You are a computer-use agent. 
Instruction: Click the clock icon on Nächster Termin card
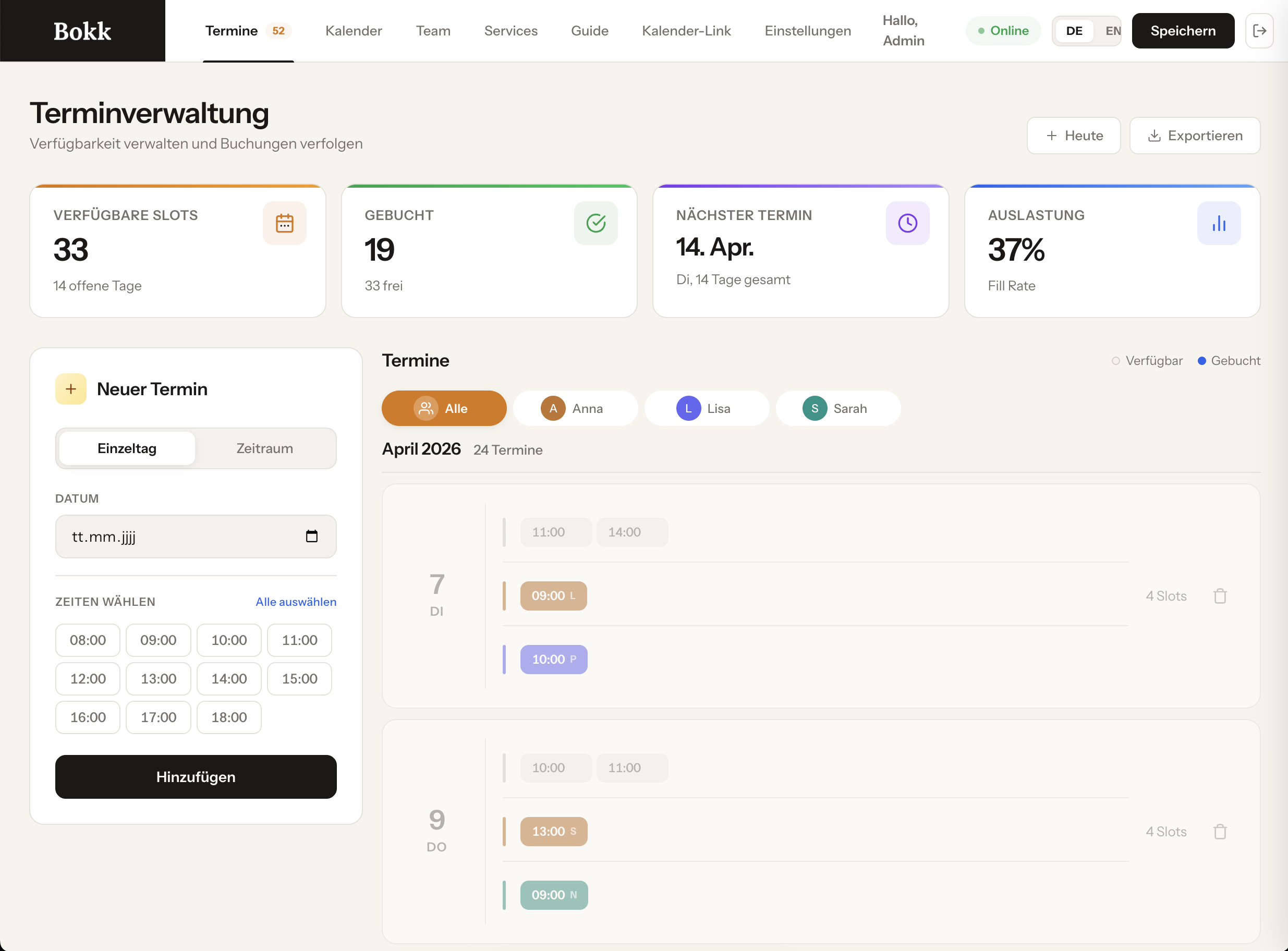tap(907, 223)
